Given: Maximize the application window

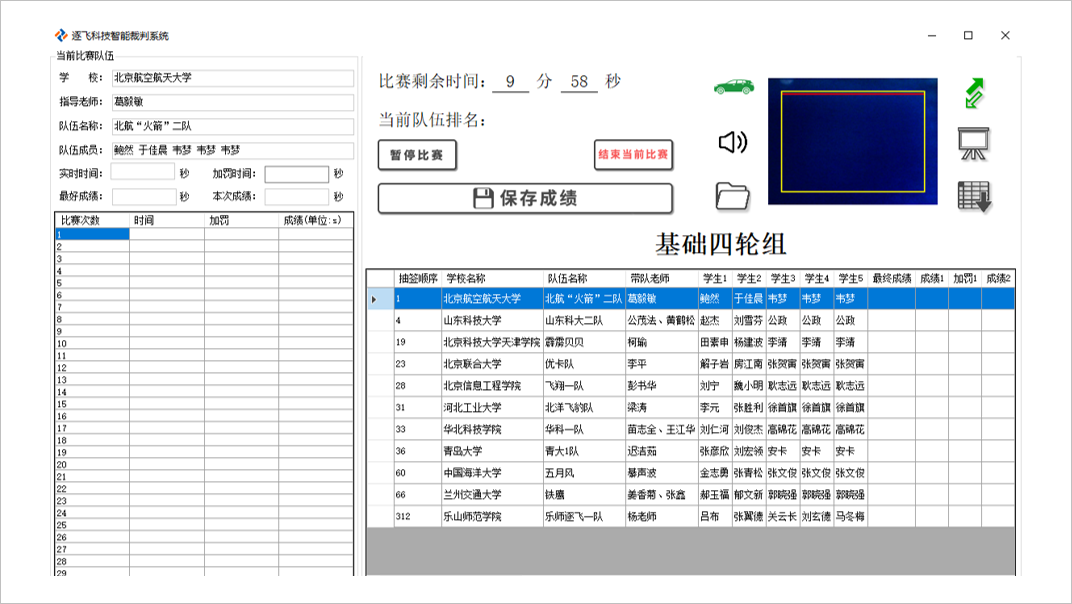Looking at the screenshot, I should coord(968,36).
